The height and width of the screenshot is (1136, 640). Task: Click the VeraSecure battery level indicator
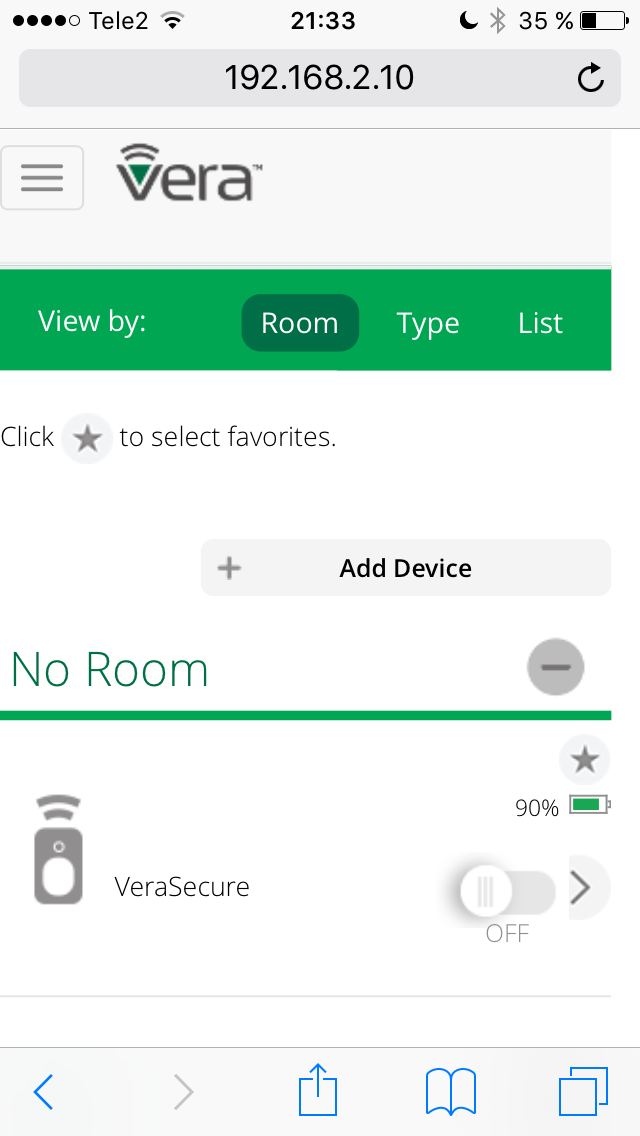(562, 806)
